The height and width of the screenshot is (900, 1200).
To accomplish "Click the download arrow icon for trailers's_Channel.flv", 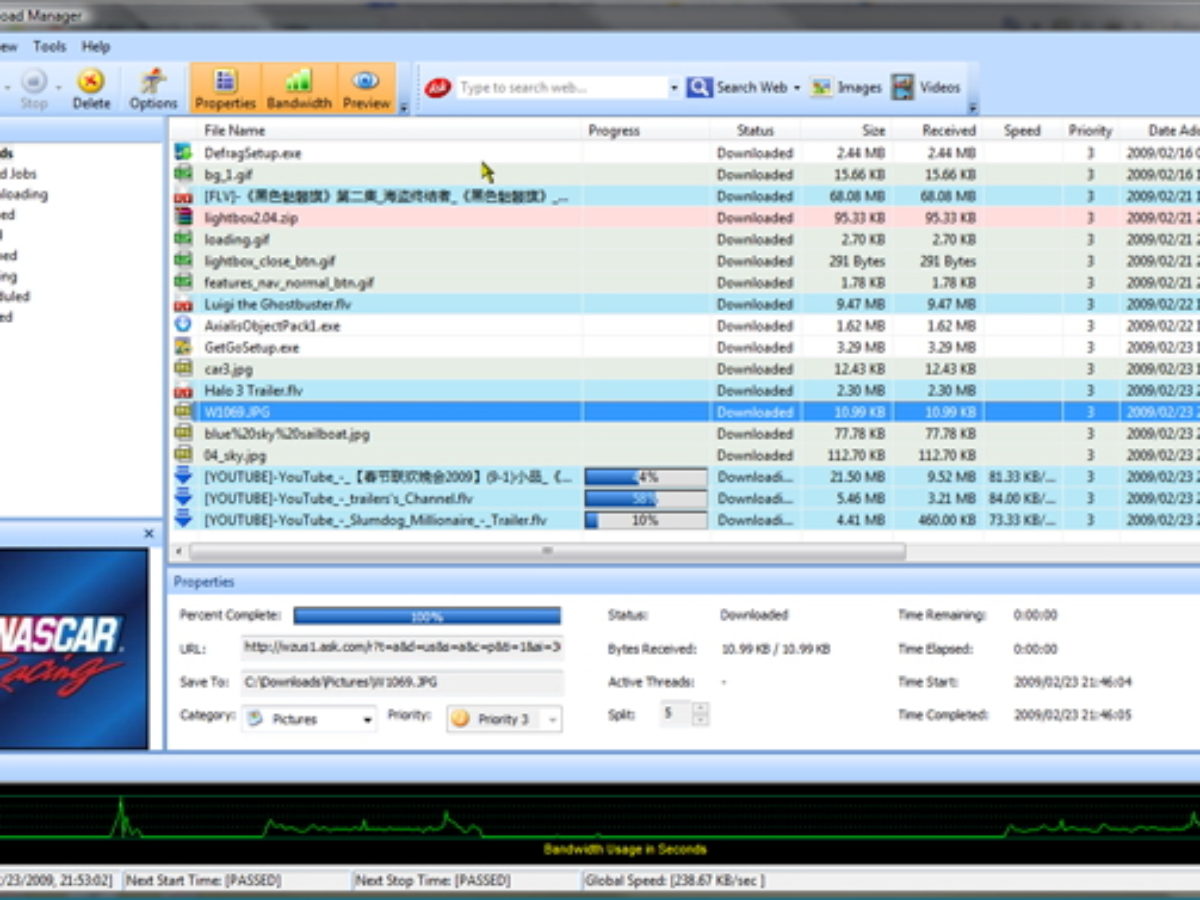I will click(183, 498).
